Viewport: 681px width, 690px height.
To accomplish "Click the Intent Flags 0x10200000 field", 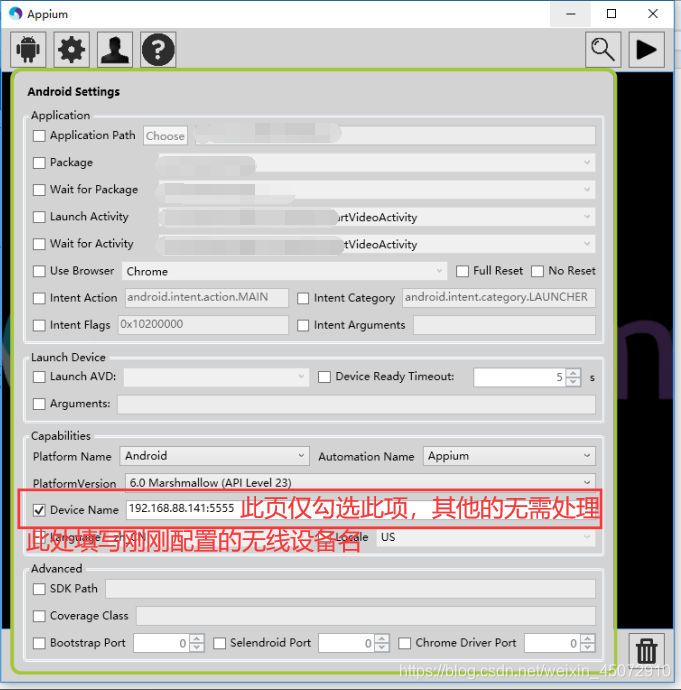I will [203, 325].
